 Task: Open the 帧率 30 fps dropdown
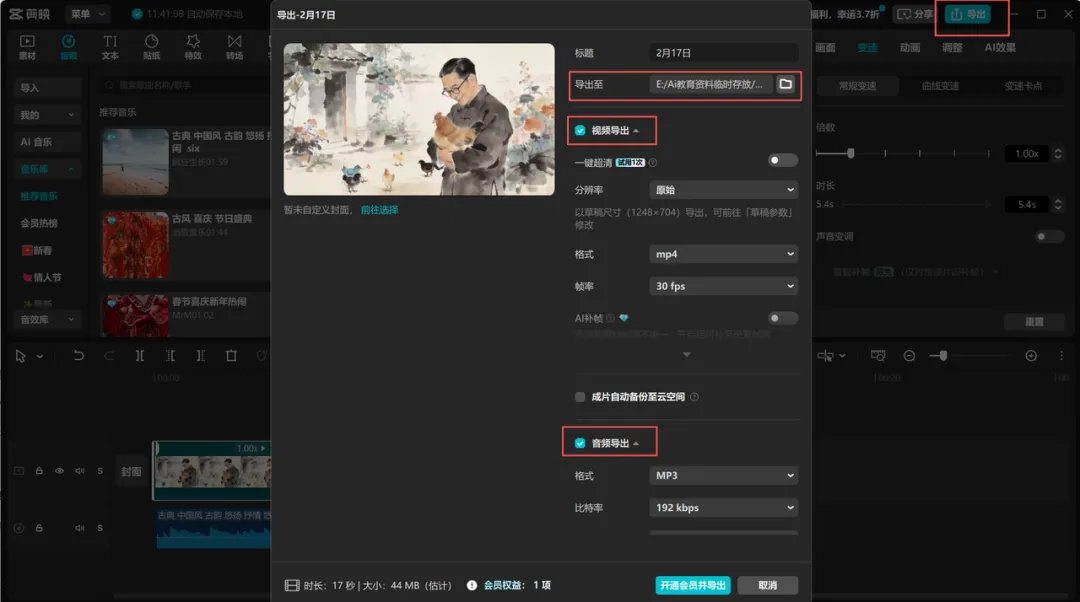(x=723, y=286)
